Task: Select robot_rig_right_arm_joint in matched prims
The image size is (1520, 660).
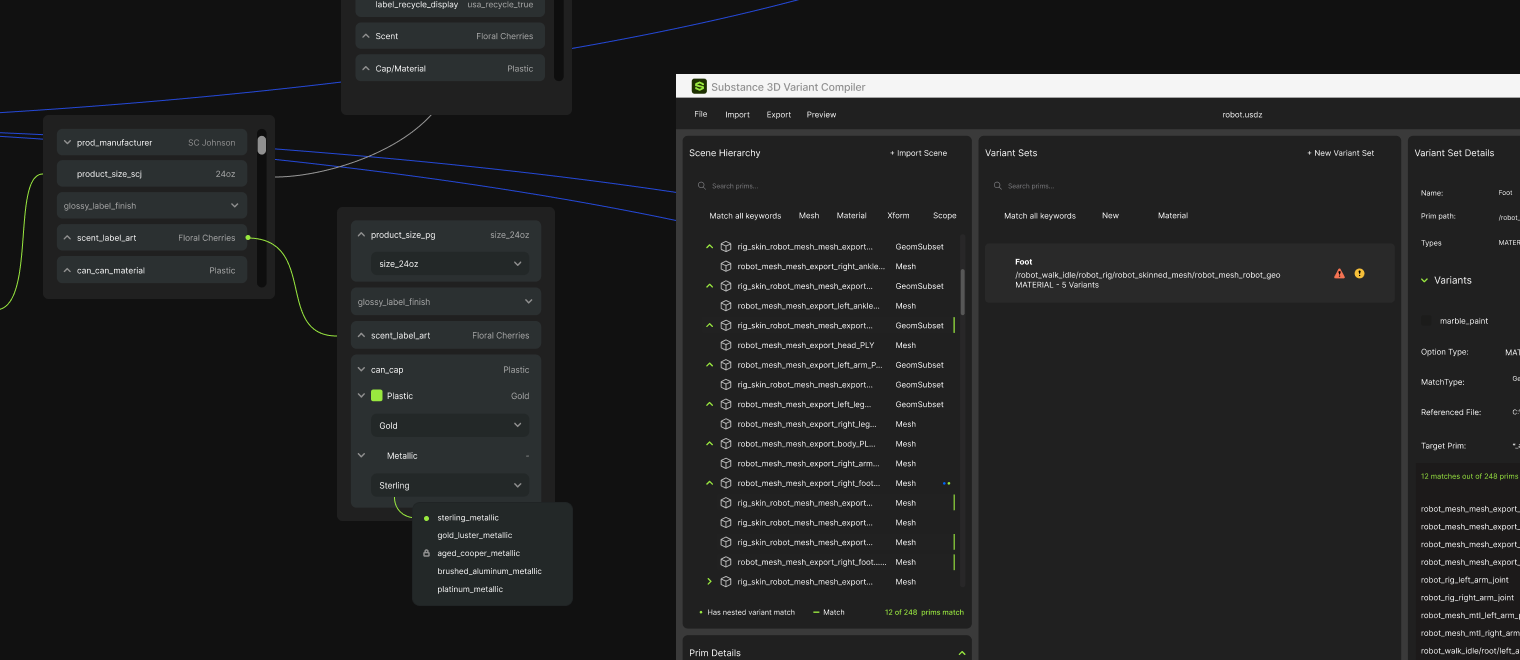Action: click(x=1467, y=598)
